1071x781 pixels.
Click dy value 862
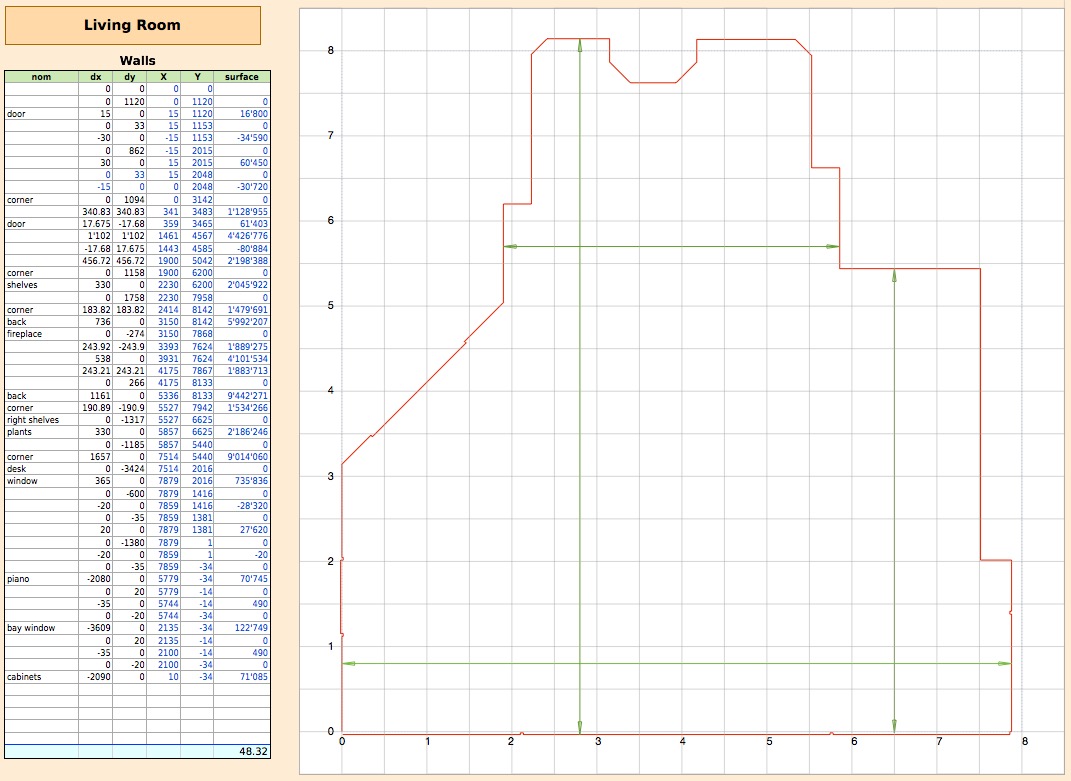tap(137, 150)
